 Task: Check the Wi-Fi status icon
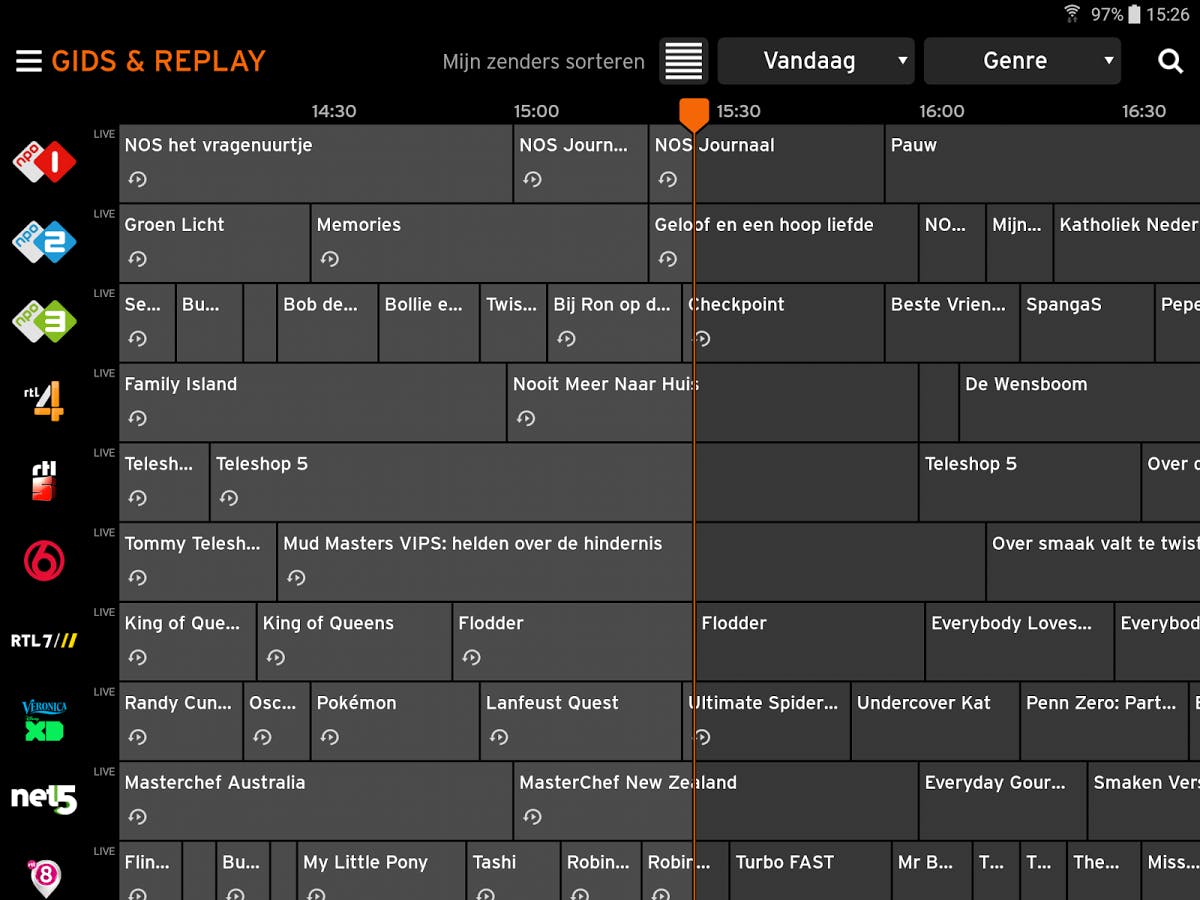click(x=1072, y=14)
